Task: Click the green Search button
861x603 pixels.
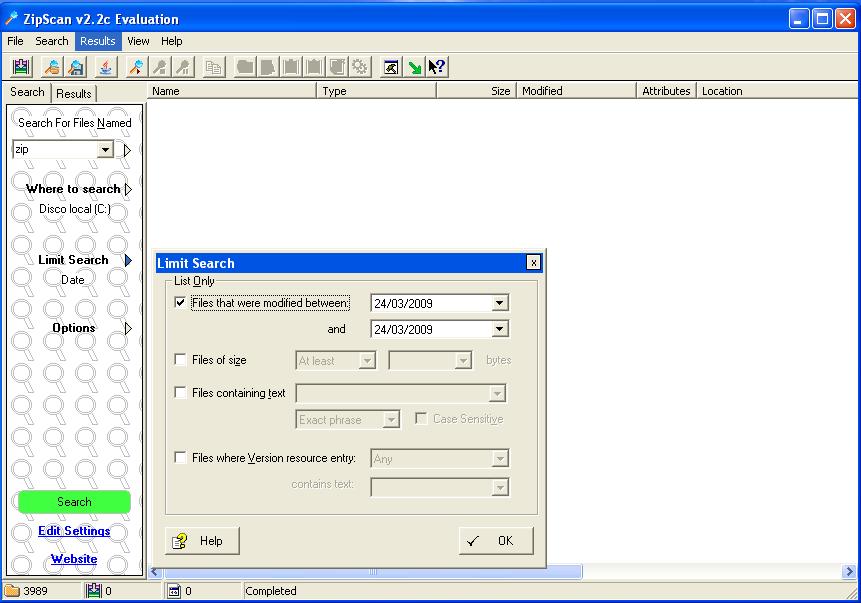Action: pos(74,502)
